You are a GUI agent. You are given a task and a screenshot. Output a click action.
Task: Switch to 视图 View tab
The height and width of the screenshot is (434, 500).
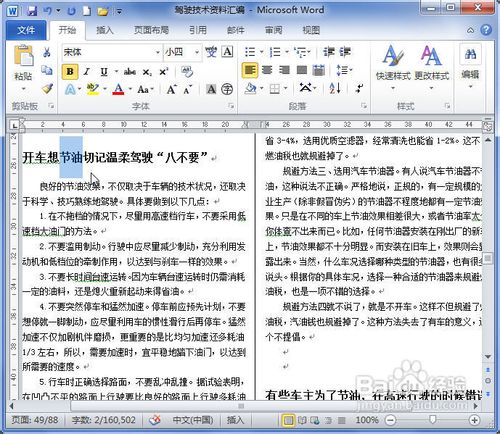click(311, 30)
